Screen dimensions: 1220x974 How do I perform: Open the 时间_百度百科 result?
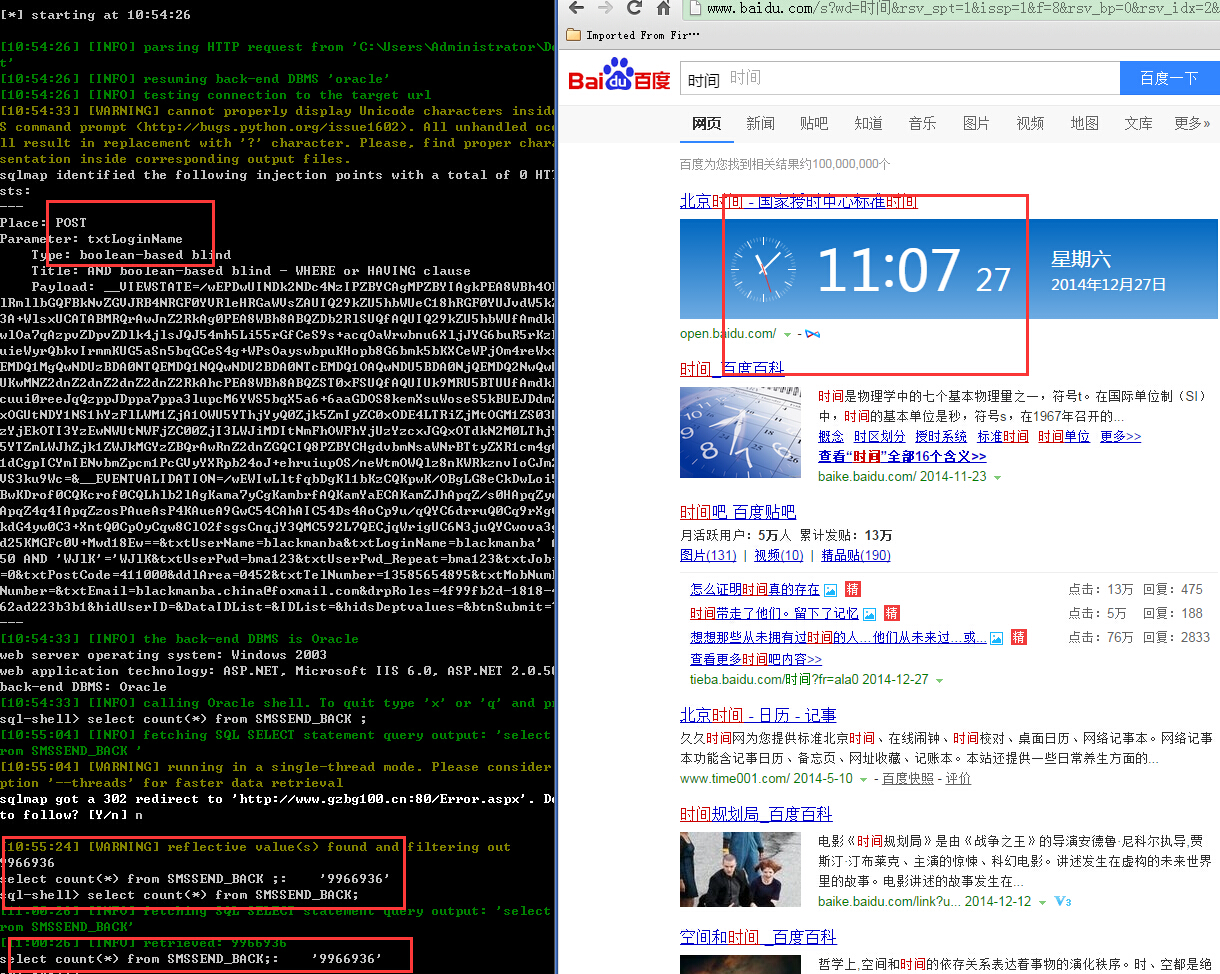[732, 368]
